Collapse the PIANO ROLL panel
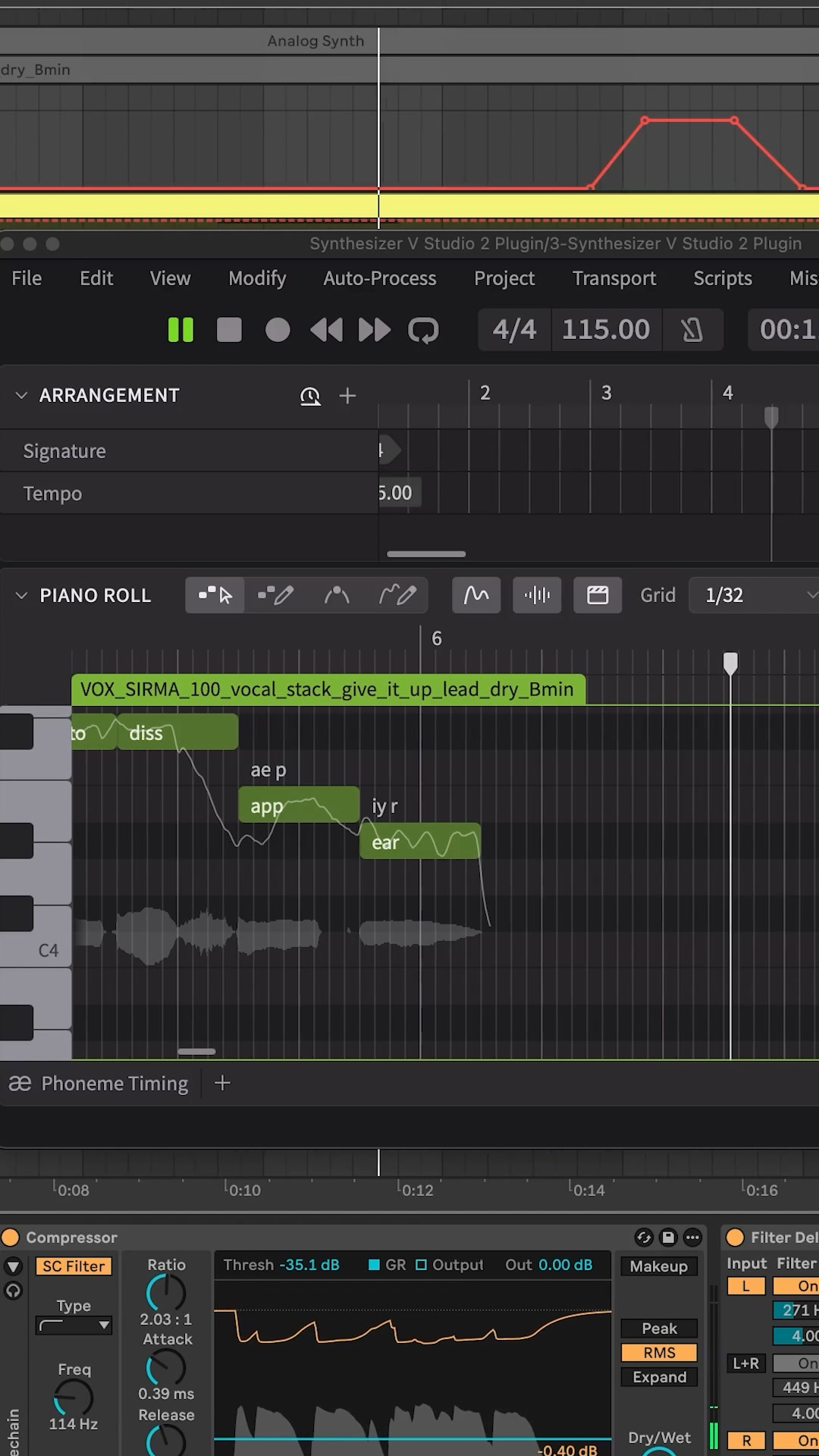This screenshot has height=1456, width=819. pyautogui.click(x=21, y=595)
